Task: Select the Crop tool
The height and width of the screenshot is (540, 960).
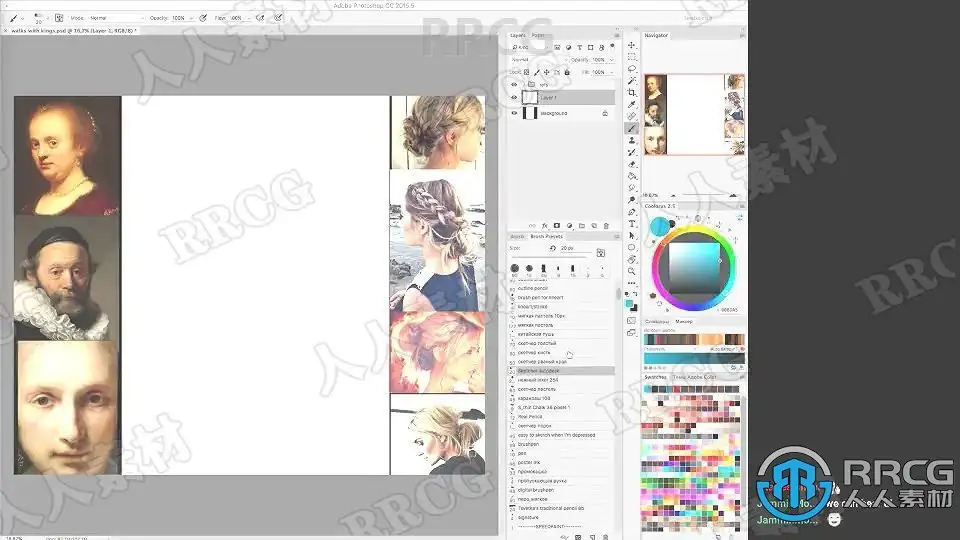Action: click(631, 92)
